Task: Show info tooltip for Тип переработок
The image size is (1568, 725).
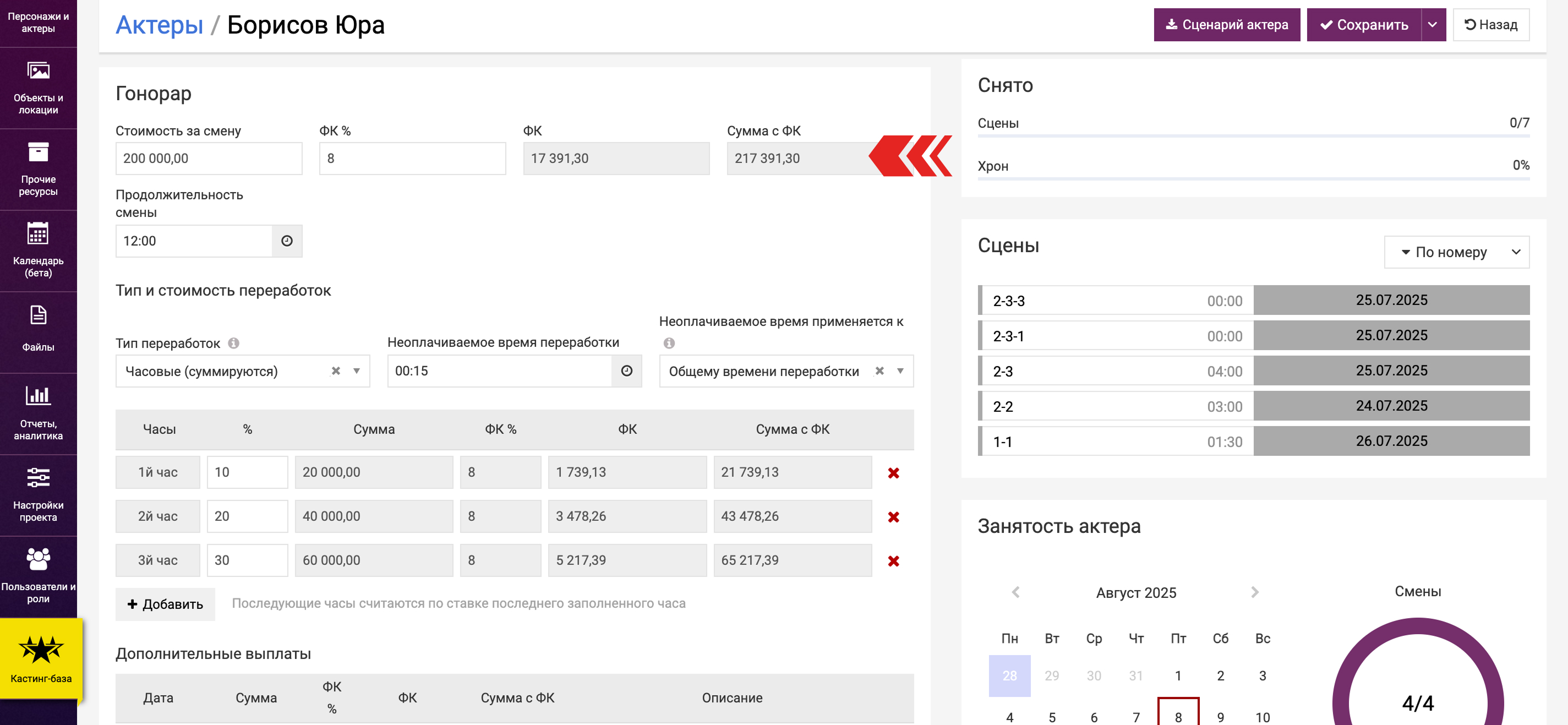Action: pyautogui.click(x=234, y=344)
